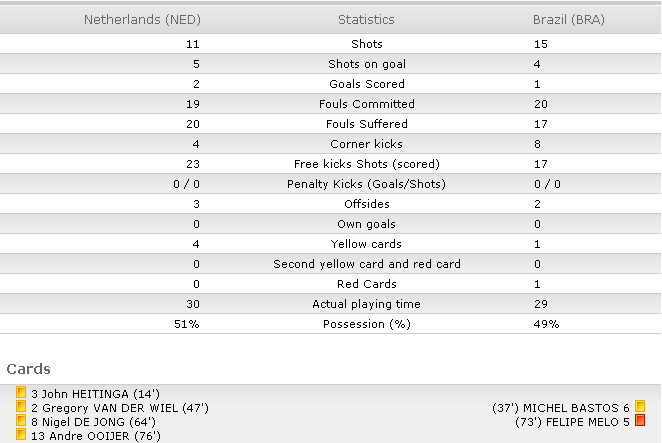Select the Yellow cards row label

[366, 244]
